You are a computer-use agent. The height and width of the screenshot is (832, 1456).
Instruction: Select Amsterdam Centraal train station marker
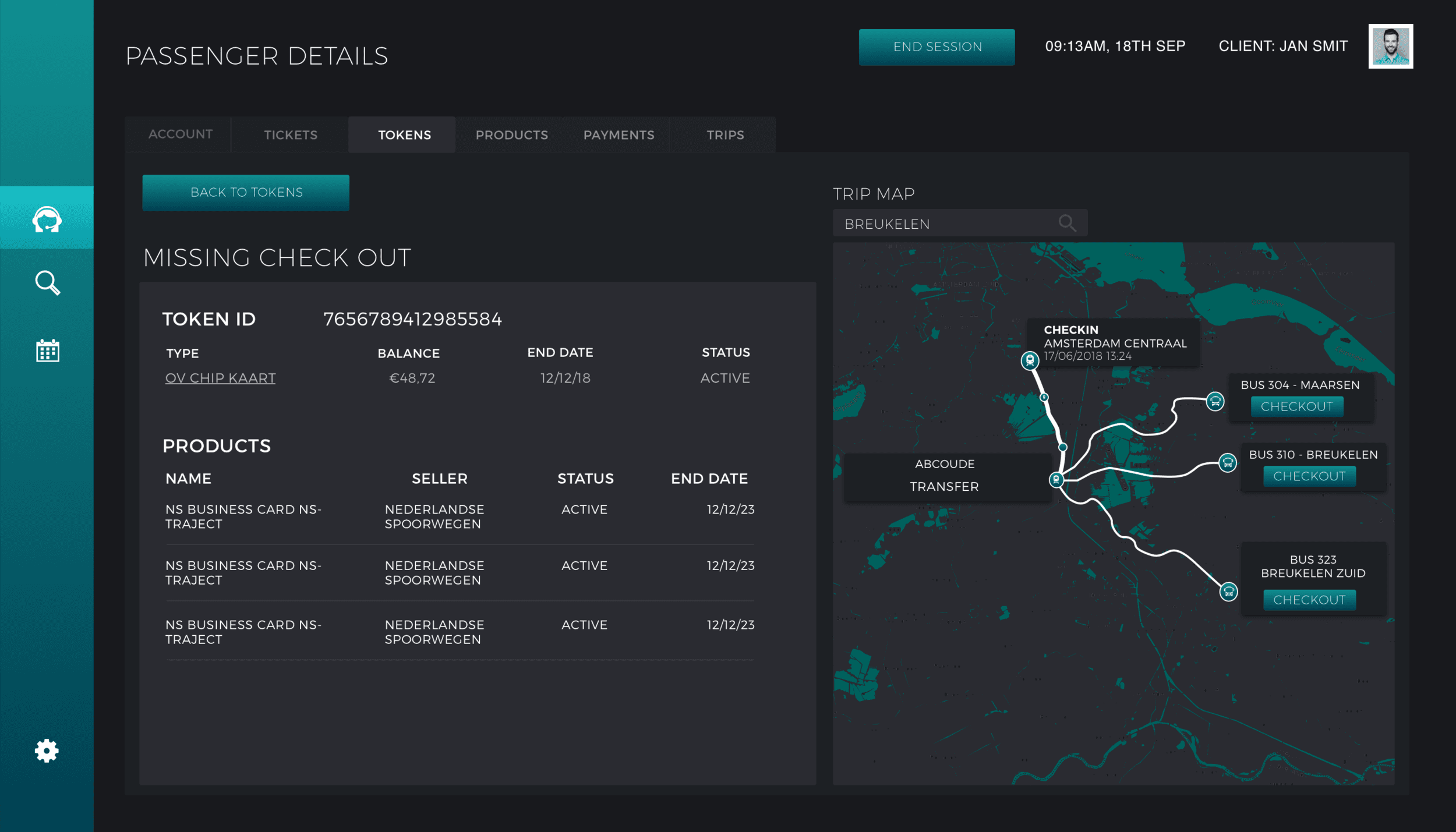[1030, 360]
